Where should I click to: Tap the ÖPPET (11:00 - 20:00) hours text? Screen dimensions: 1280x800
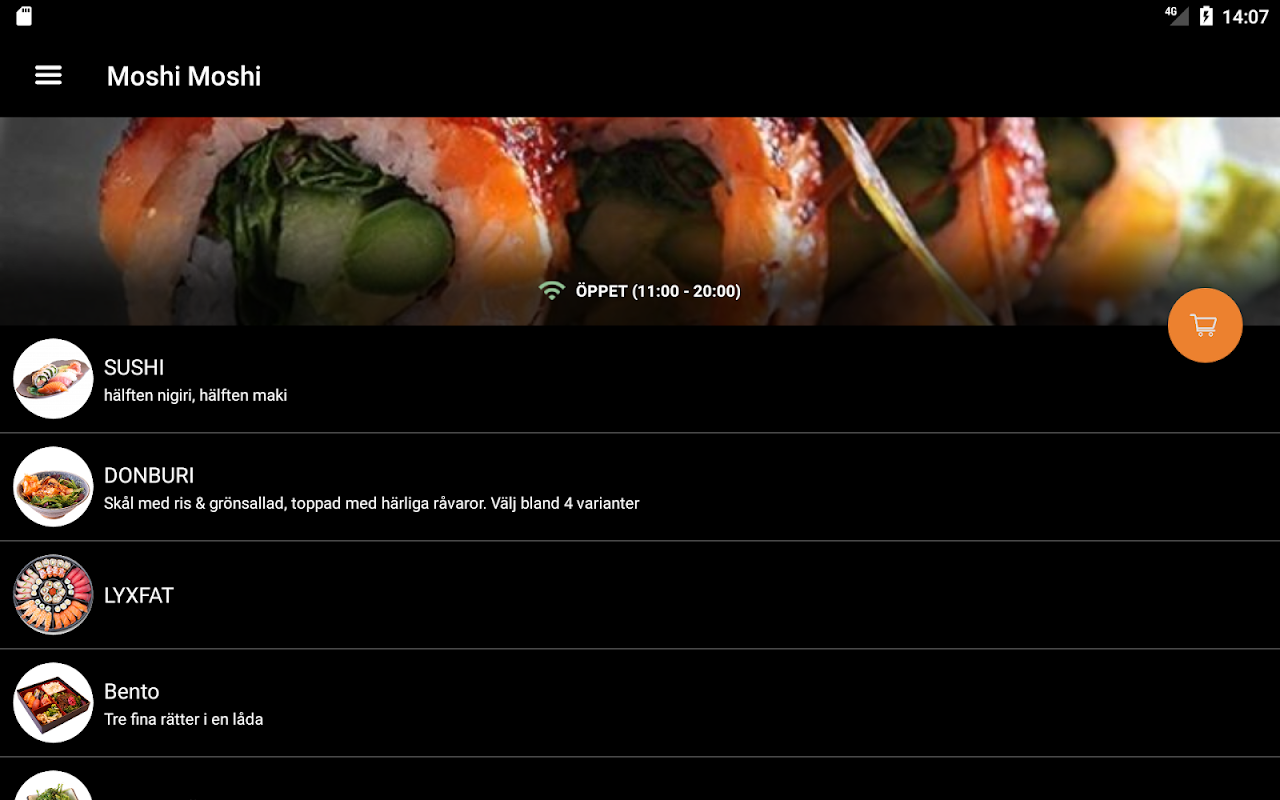(658, 291)
